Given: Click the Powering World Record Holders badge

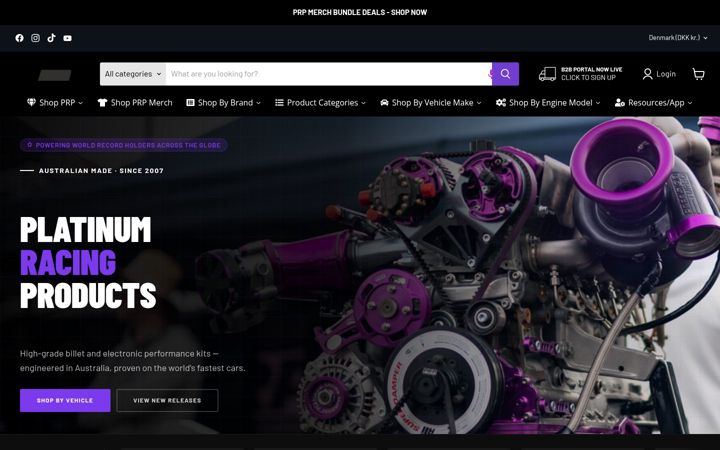Looking at the screenshot, I should pyautogui.click(x=124, y=145).
